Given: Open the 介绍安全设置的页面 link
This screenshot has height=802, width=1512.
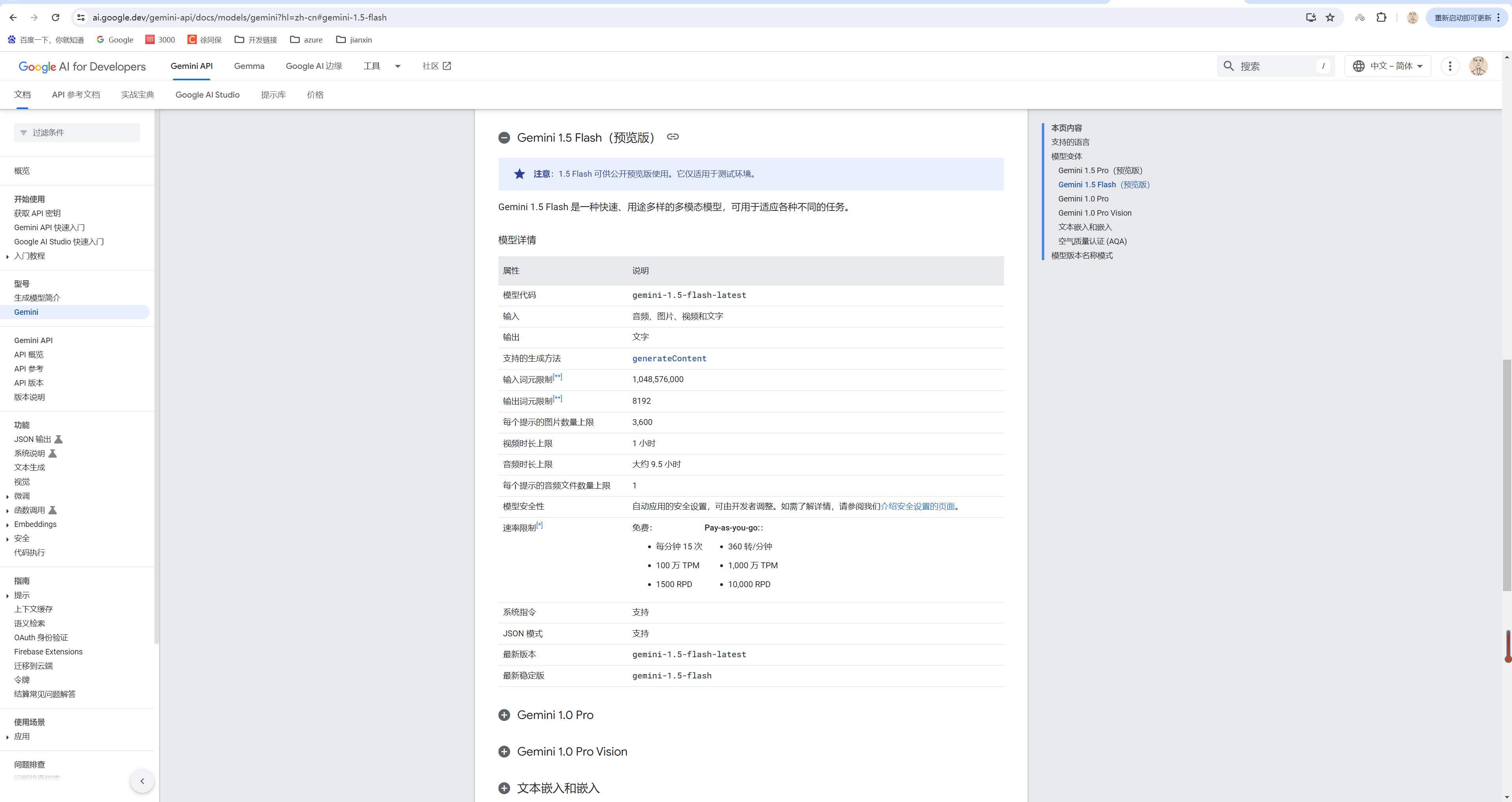Looking at the screenshot, I should tap(917, 506).
